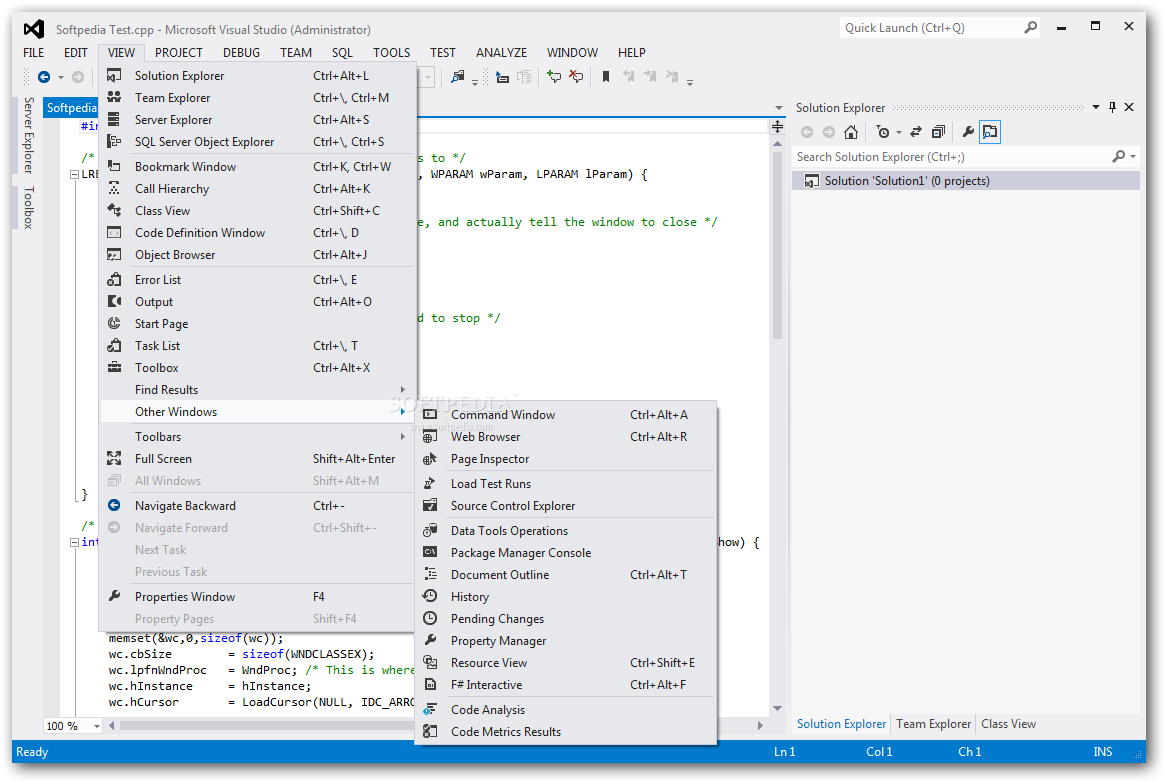Collapse the LRESULT function code block
The height and width of the screenshot is (783, 1166).
coord(74,174)
